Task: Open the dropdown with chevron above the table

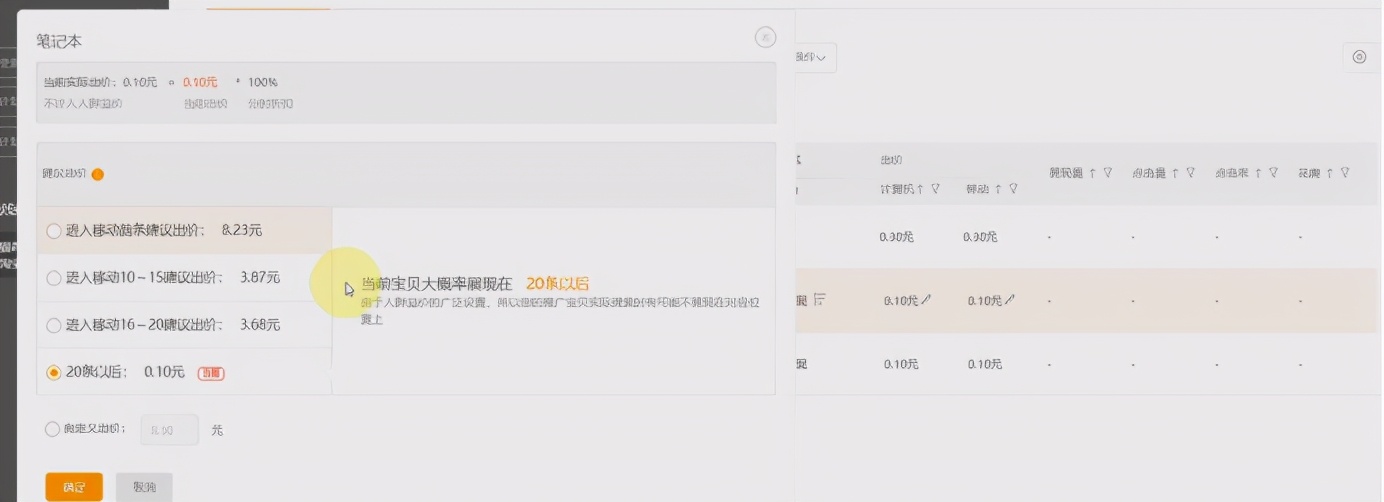Action: pyautogui.click(x=815, y=58)
